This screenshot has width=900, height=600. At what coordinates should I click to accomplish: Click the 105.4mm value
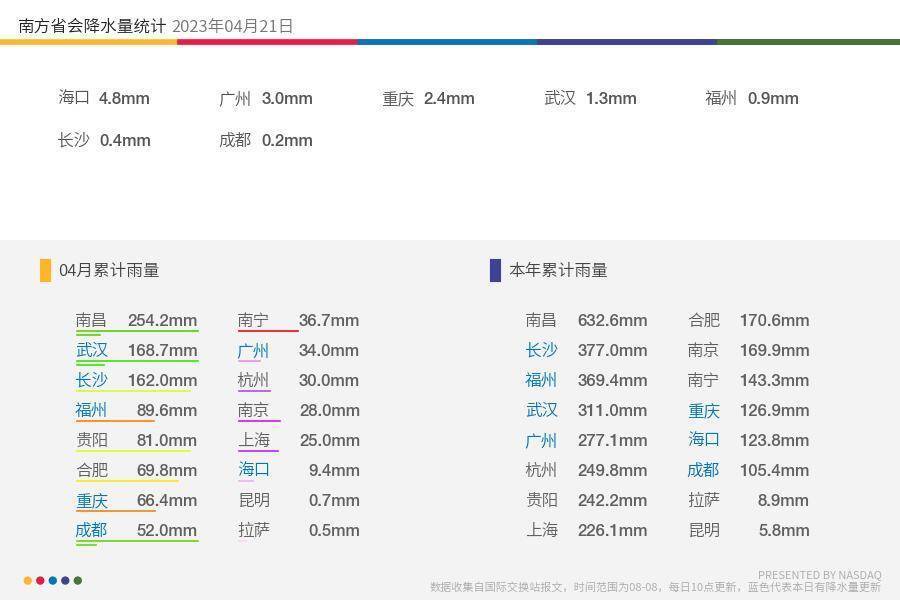click(775, 470)
